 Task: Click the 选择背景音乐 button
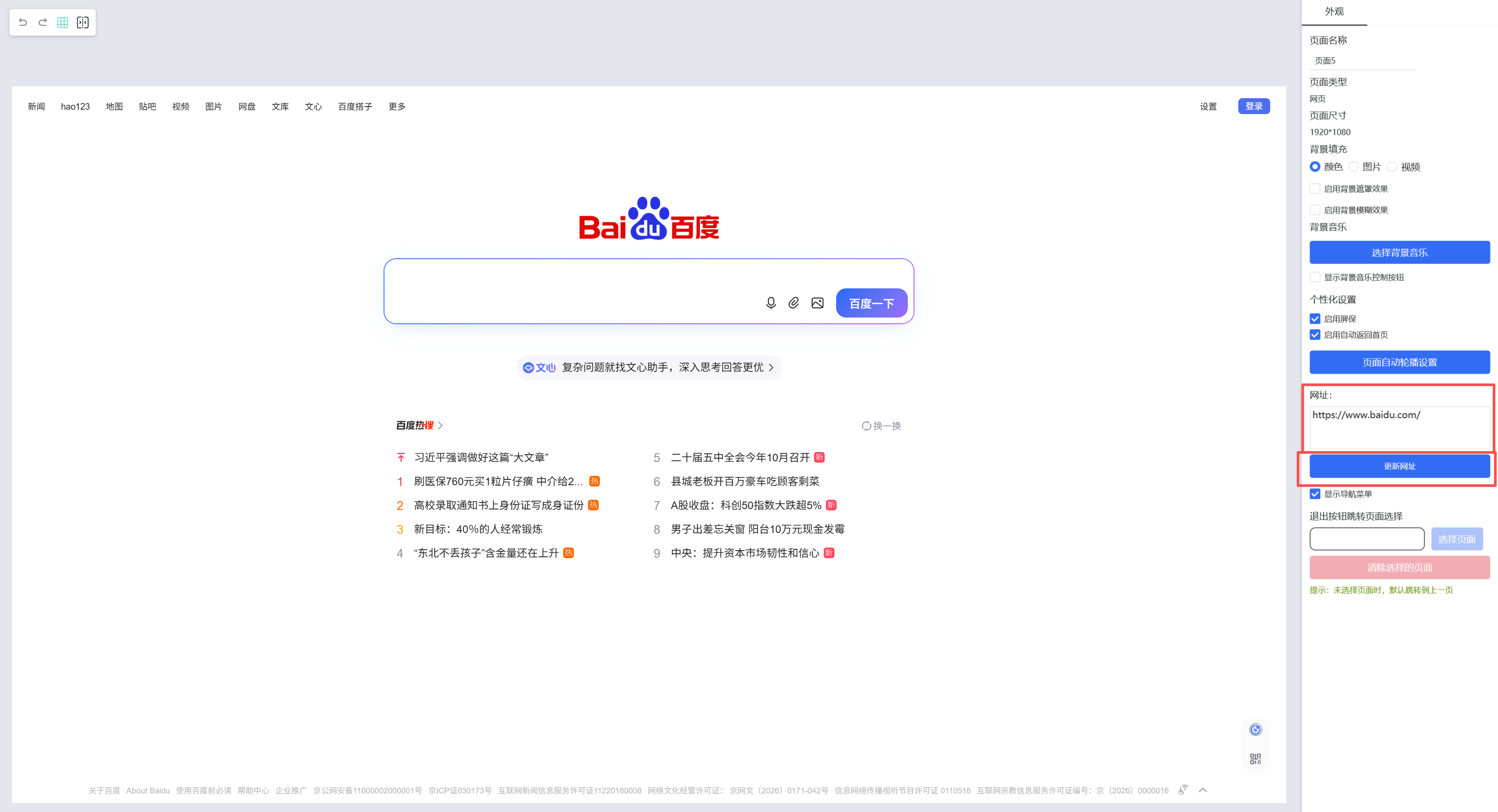pos(1399,252)
